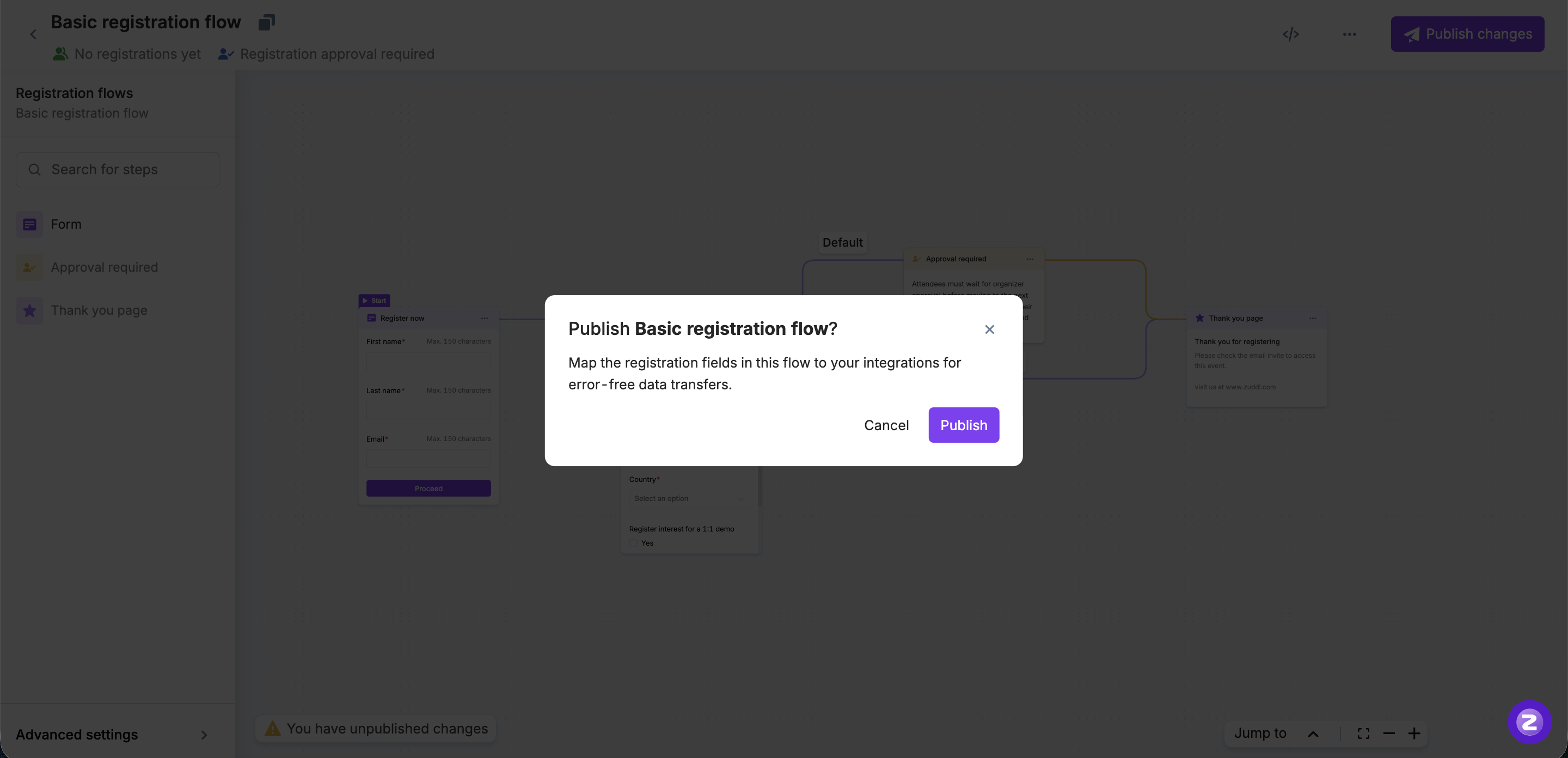Click the Publish button in dialog
This screenshot has height=758, width=1568.
click(963, 425)
